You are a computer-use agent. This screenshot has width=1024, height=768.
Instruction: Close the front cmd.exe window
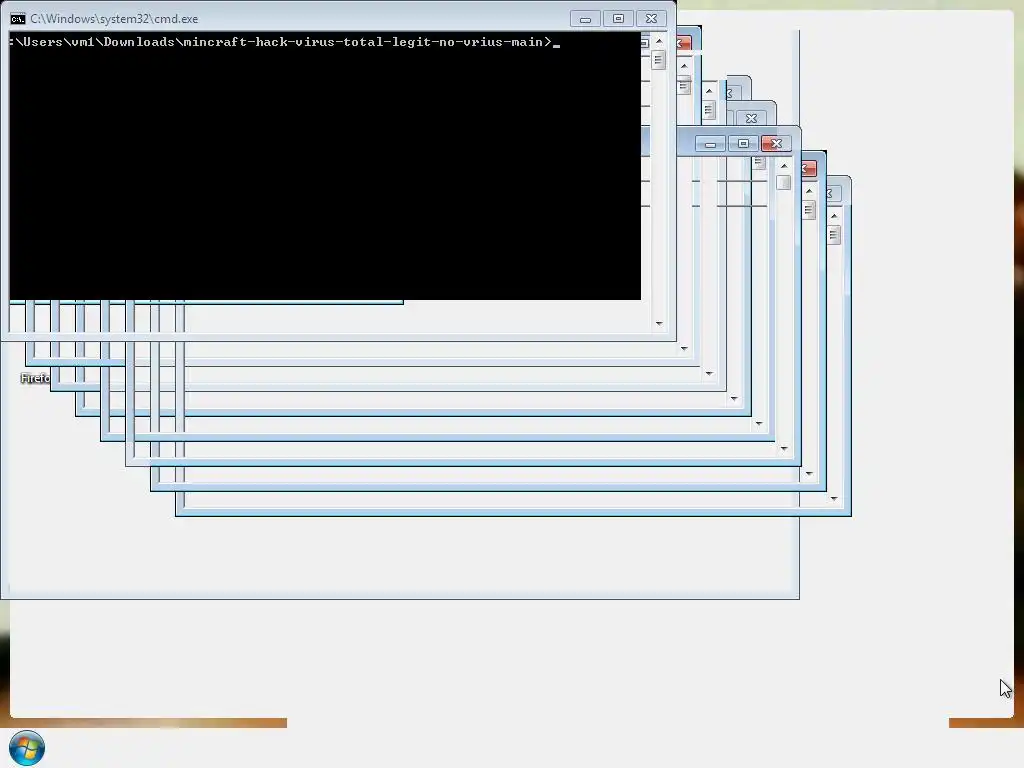pyautogui.click(x=651, y=19)
